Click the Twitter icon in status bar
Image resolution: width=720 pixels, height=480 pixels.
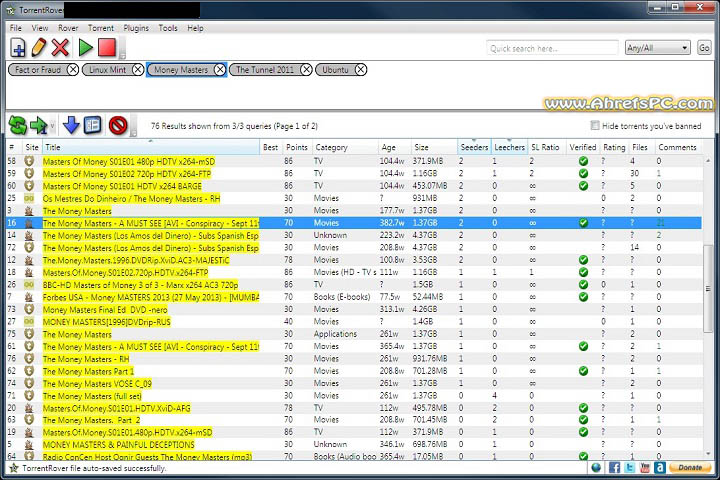point(630,468)
